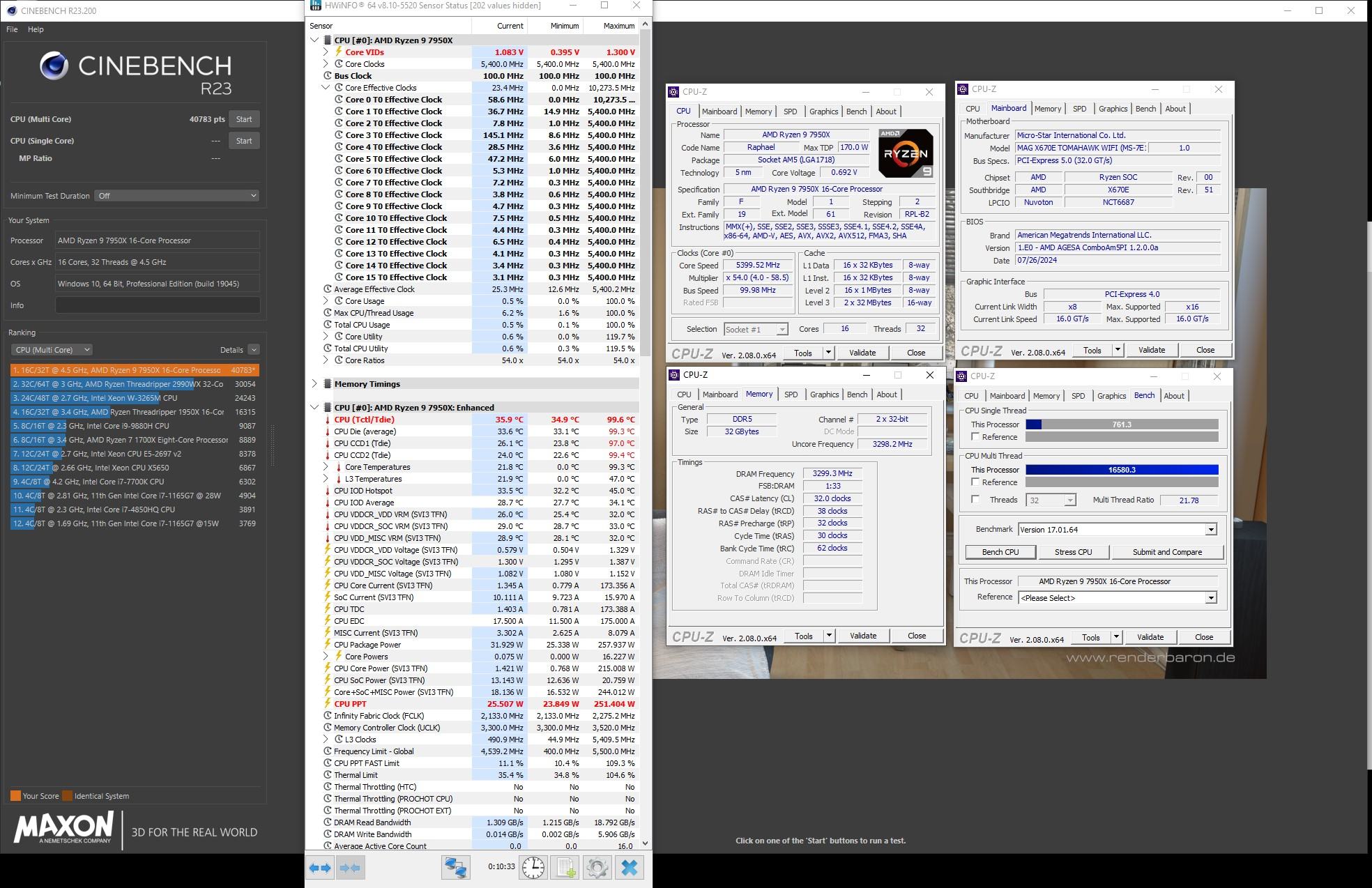Screen dimensions: 1372x888
Task: Open Cinebench File menu
Action: click(12, 29)
